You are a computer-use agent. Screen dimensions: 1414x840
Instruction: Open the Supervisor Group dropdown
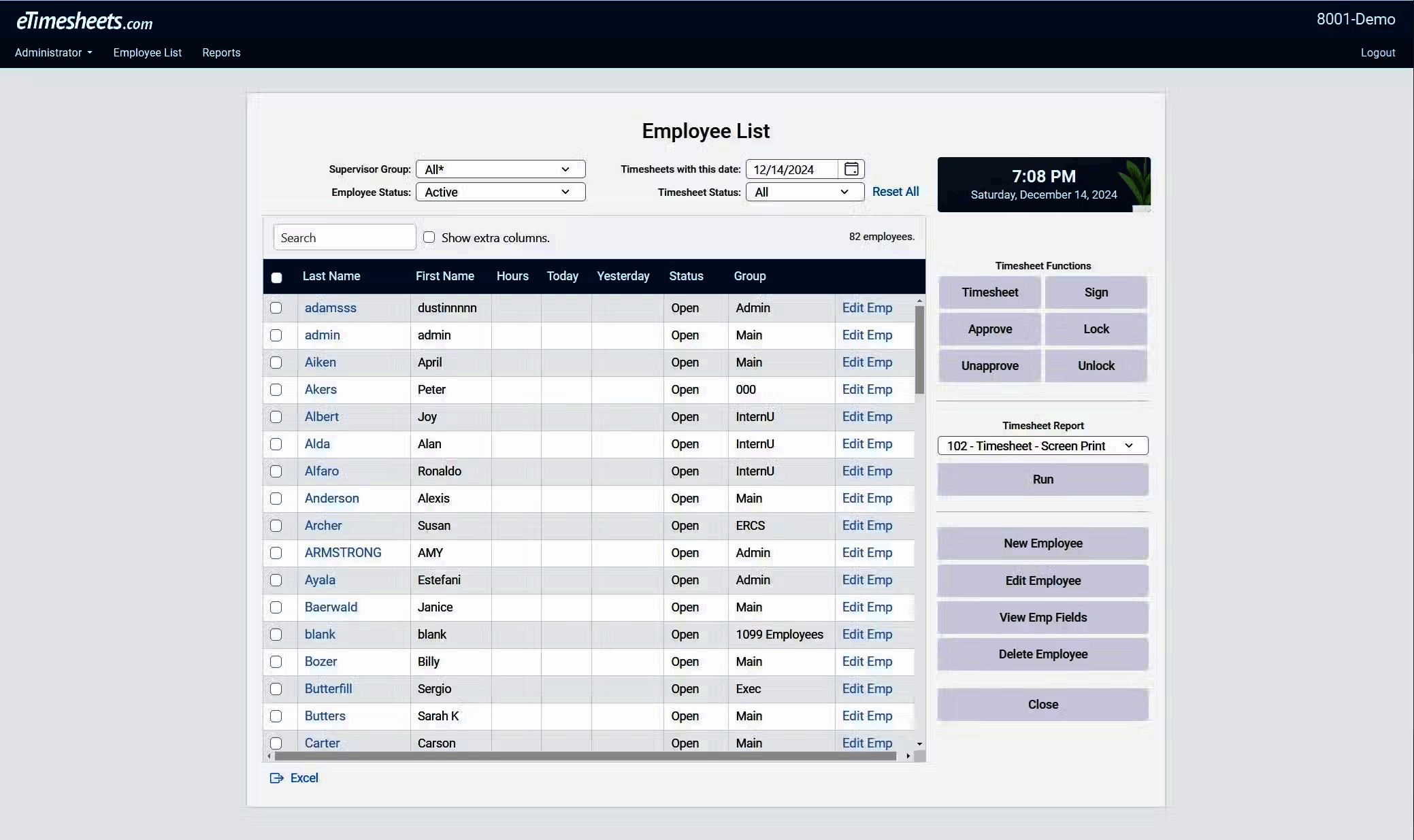(500, 169)
